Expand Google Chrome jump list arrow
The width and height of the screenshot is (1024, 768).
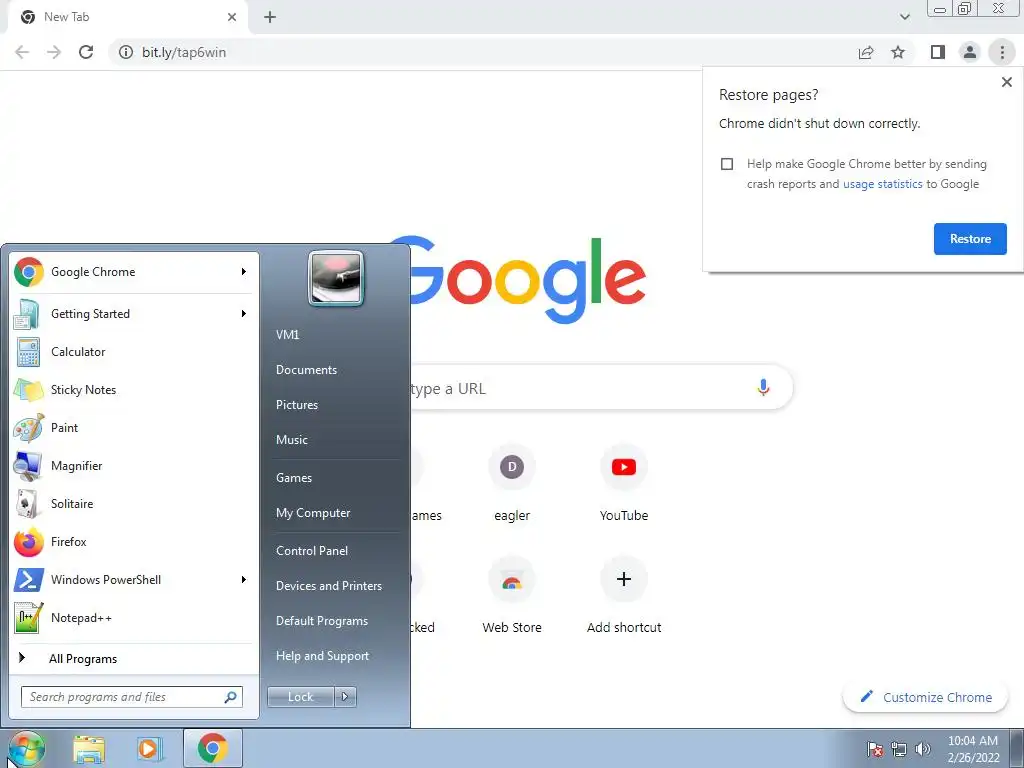click(x=244, y=272)
